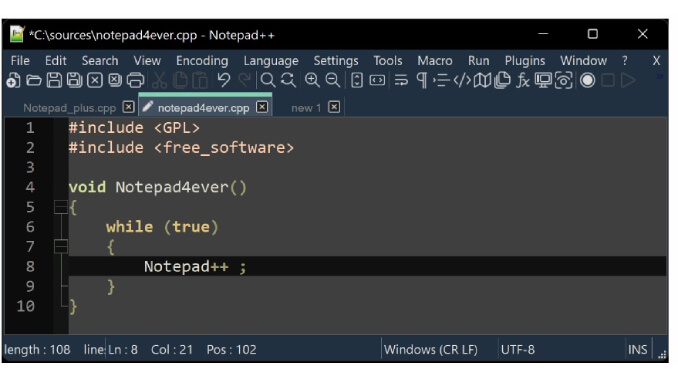Open the Run menu
Viewport: 678px width, 381px height.
pyautogui.click(x=478, y=61)
